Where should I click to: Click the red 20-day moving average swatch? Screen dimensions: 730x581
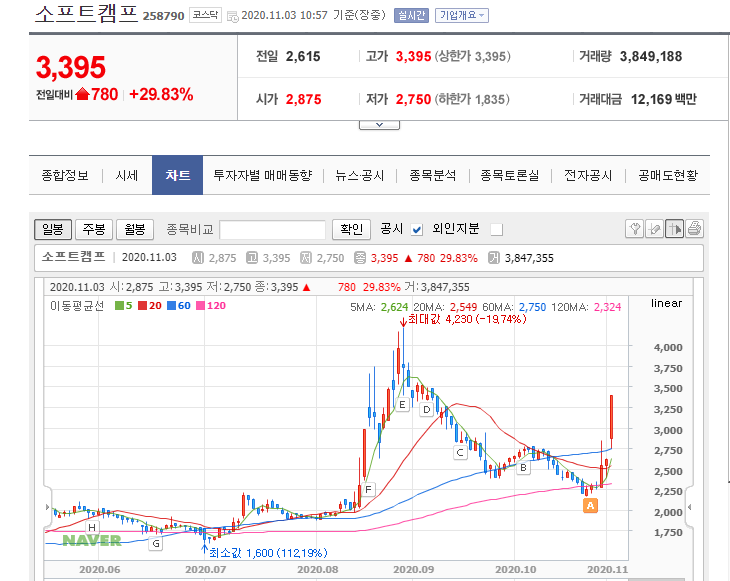pyautogui.click(x=142, y=306)
